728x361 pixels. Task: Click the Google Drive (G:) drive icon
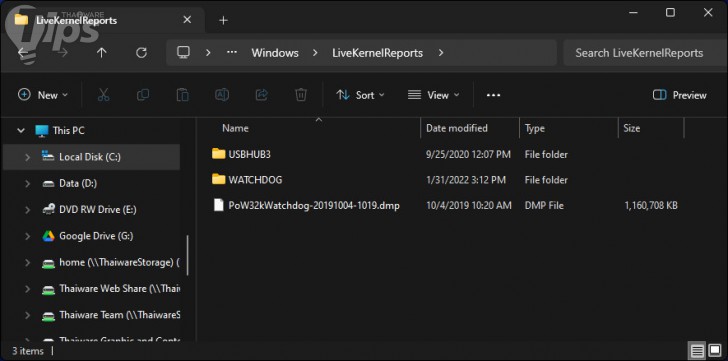[48, 236]
